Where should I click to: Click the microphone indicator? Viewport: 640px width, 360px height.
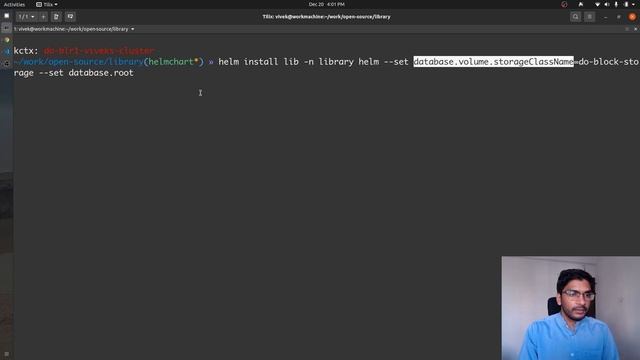click(x=616, y=4)
